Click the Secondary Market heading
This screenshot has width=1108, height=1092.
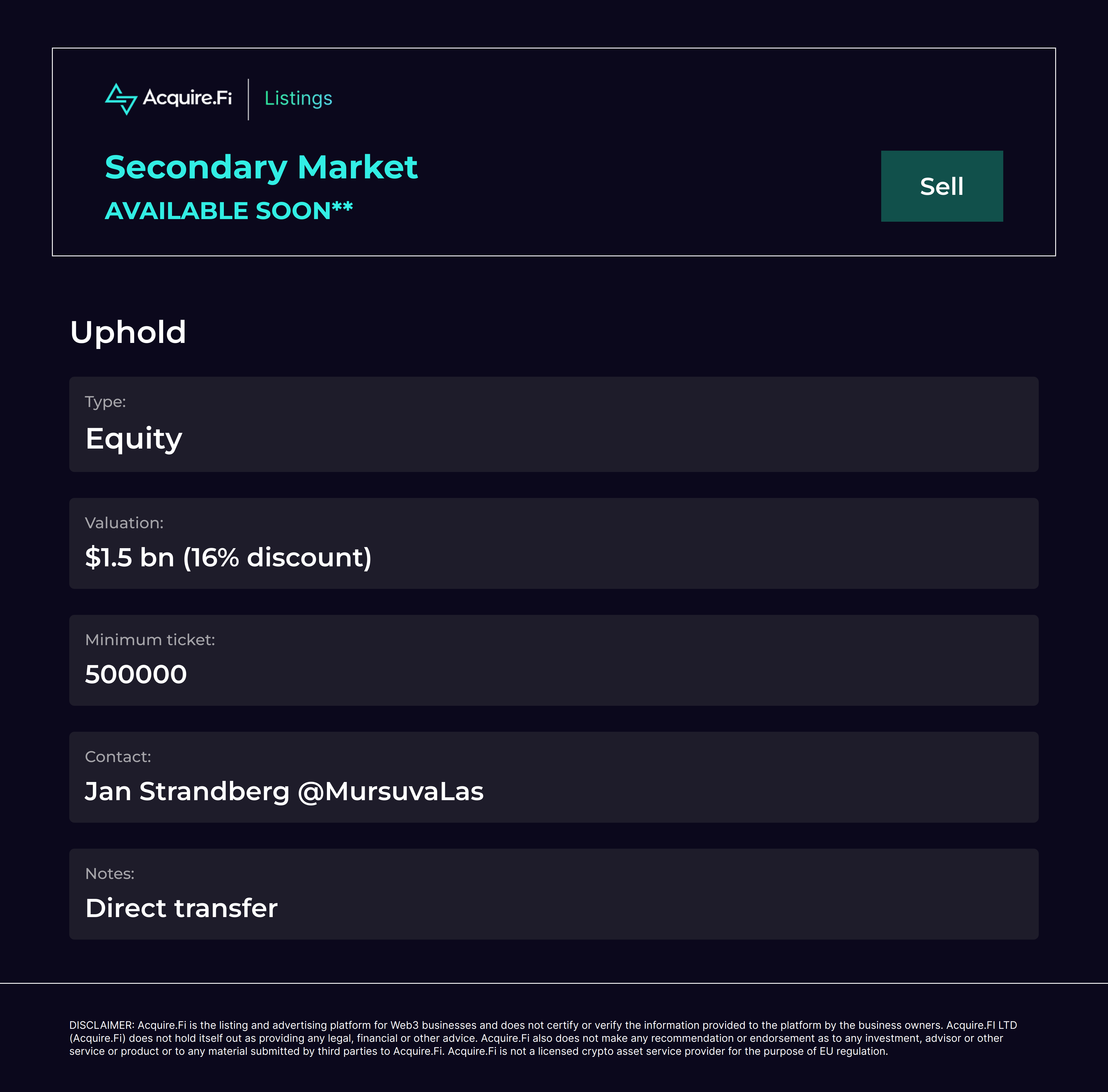click(261, 167)
